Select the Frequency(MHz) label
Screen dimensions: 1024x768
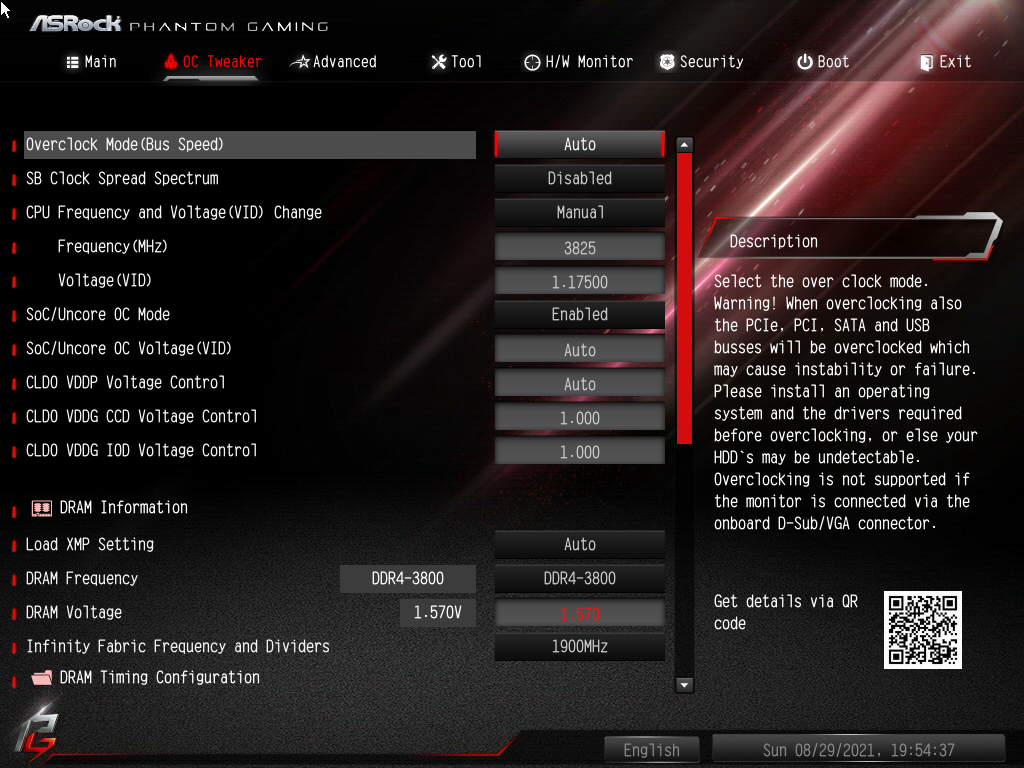[112, 246]
